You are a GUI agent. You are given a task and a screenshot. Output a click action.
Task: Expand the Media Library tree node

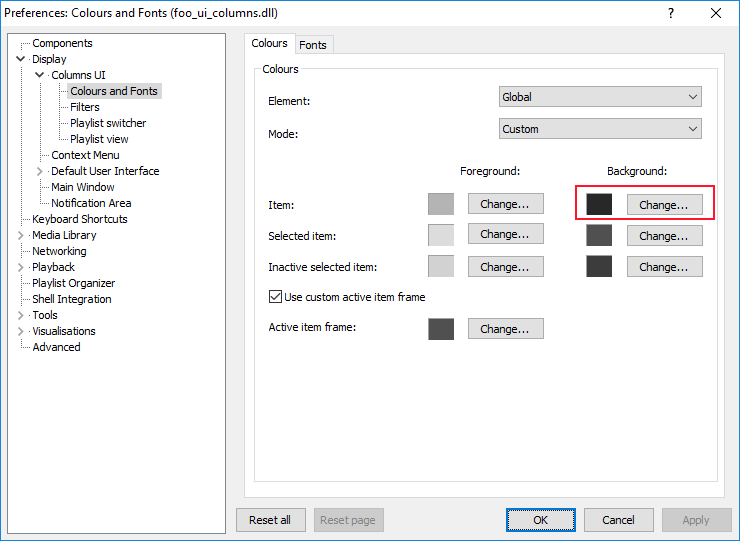(21, 235)
